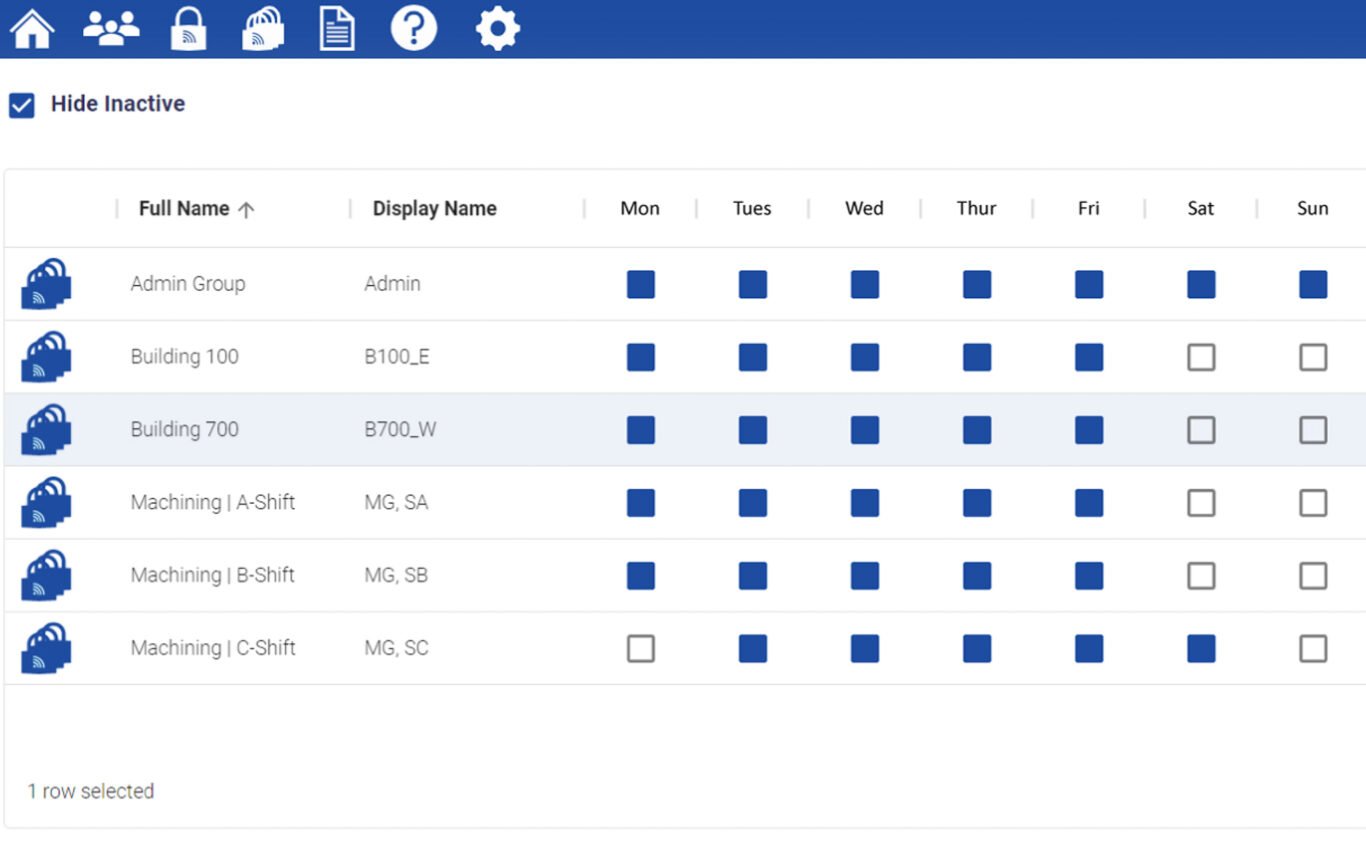Click the Thur column header
Screen dimensions: 1366x854
pyautogui.click(x=977, y=209)
